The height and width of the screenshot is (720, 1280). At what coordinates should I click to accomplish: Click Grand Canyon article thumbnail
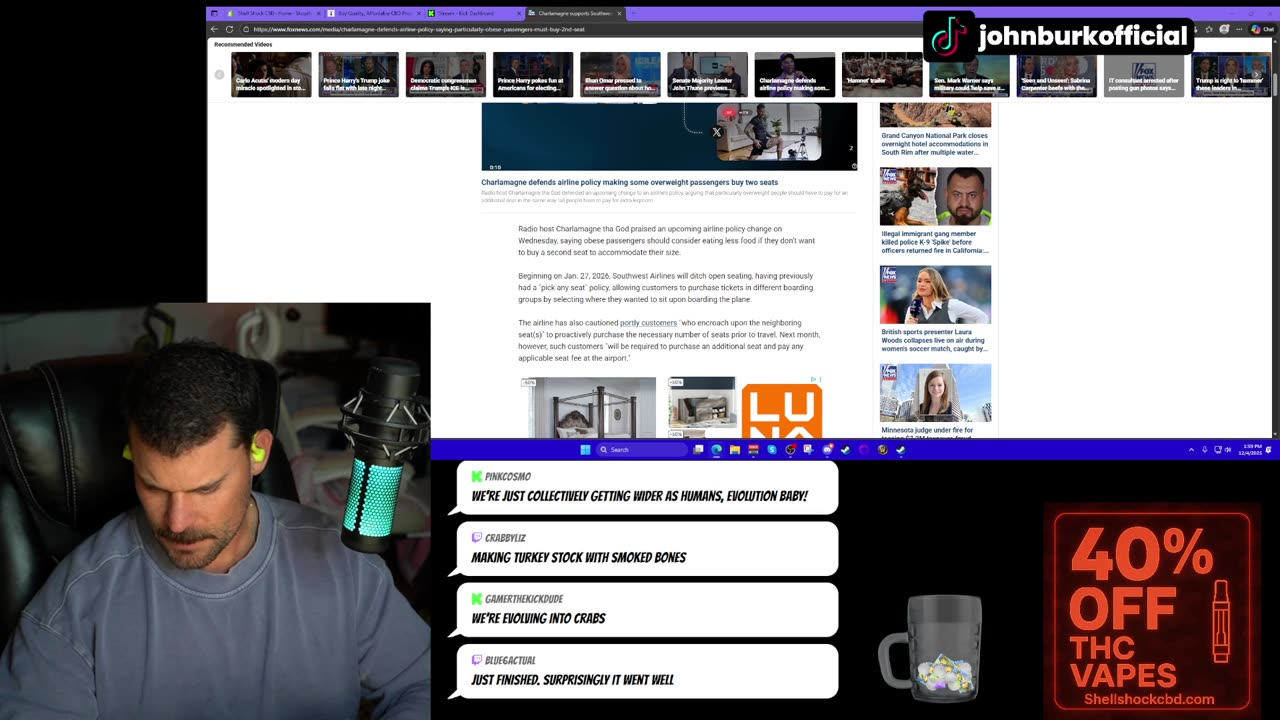coord(935,114)
